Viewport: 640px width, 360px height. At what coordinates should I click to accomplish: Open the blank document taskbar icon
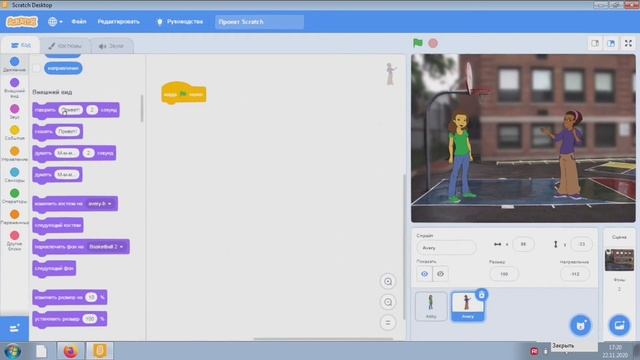point(41,351)
